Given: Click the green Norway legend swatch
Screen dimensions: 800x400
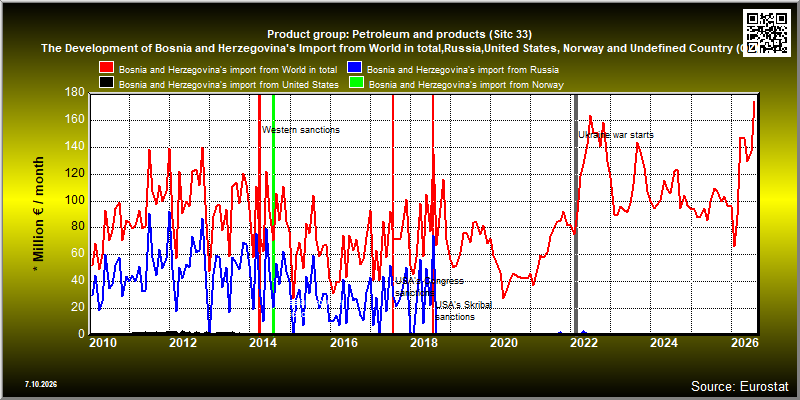Looking at the screenshot, I should pos(357,84).
